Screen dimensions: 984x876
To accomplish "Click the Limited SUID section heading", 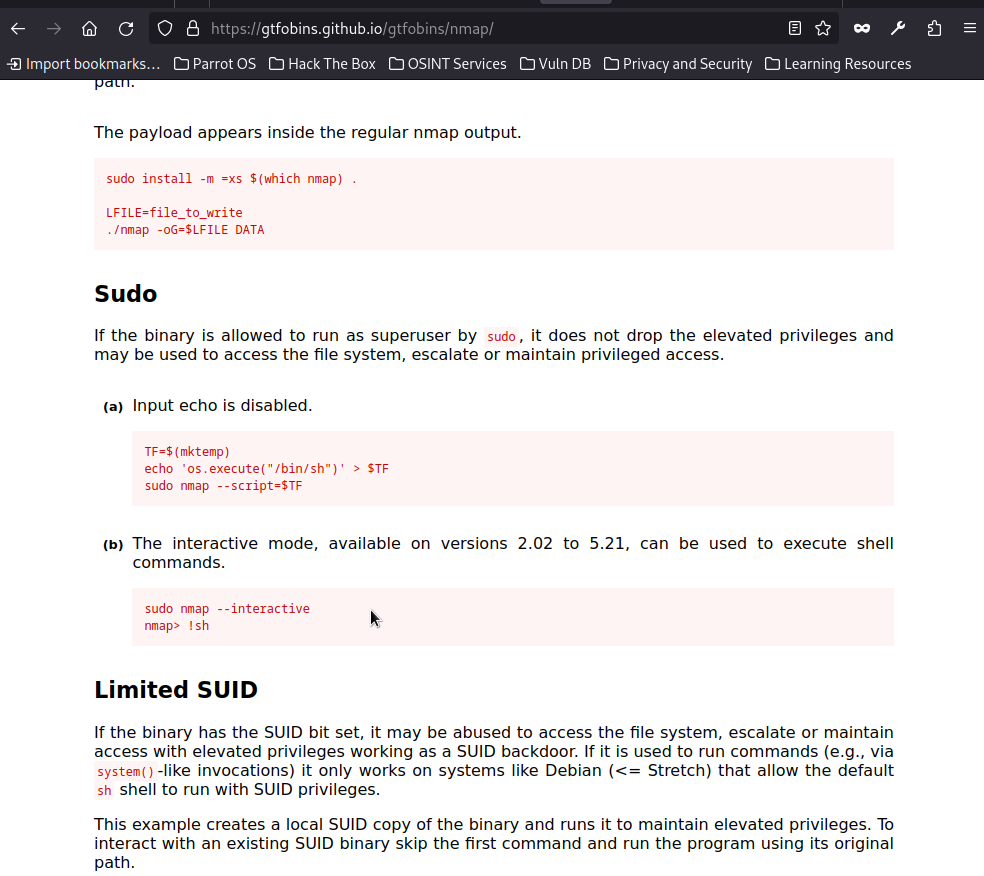I will [x=176, y=690].
